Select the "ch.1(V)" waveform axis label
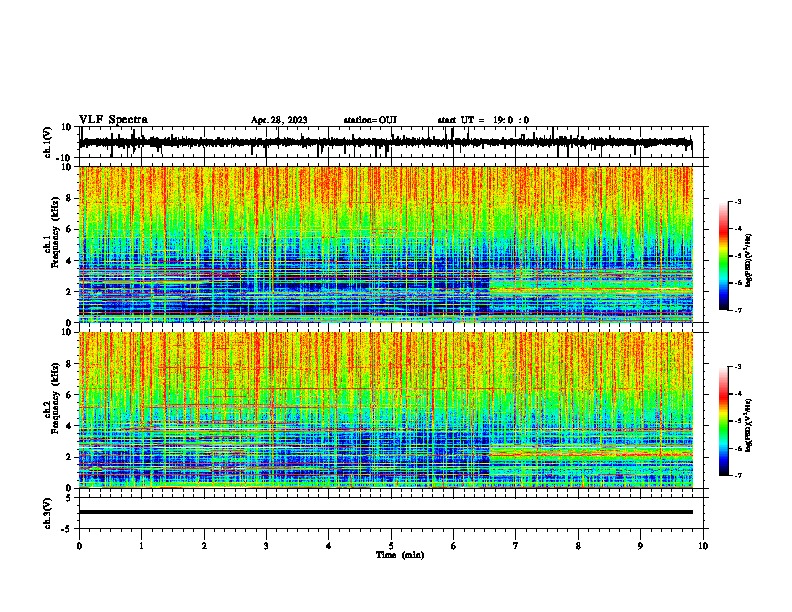 point(48,142)
